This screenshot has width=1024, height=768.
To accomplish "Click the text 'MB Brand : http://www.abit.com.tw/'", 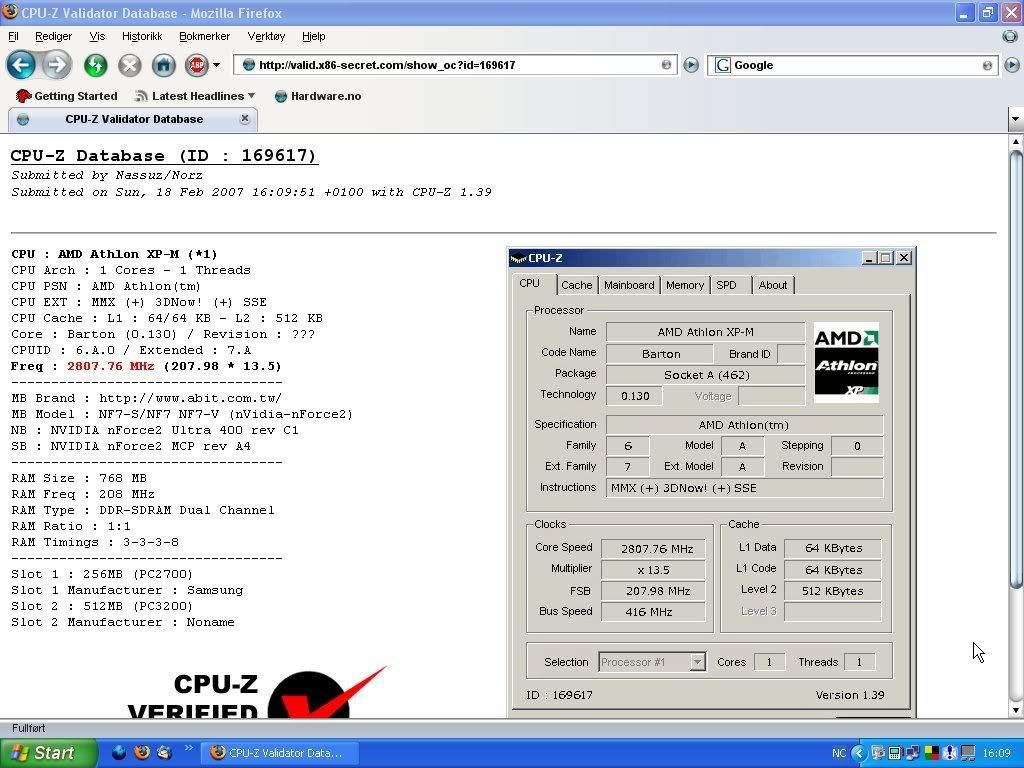I will 146,398.
